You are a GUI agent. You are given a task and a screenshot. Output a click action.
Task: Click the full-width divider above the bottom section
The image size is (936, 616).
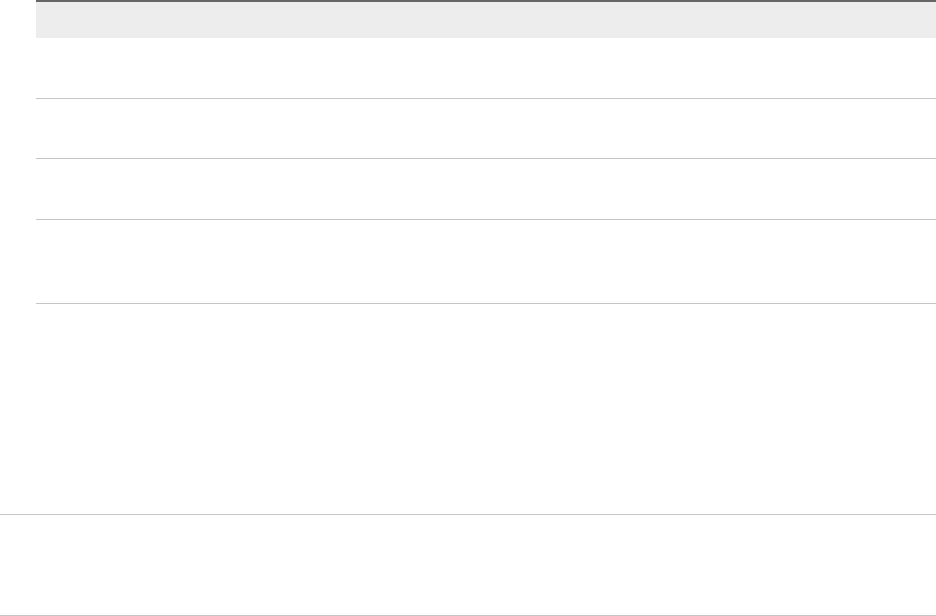click(x=468, y=514)
